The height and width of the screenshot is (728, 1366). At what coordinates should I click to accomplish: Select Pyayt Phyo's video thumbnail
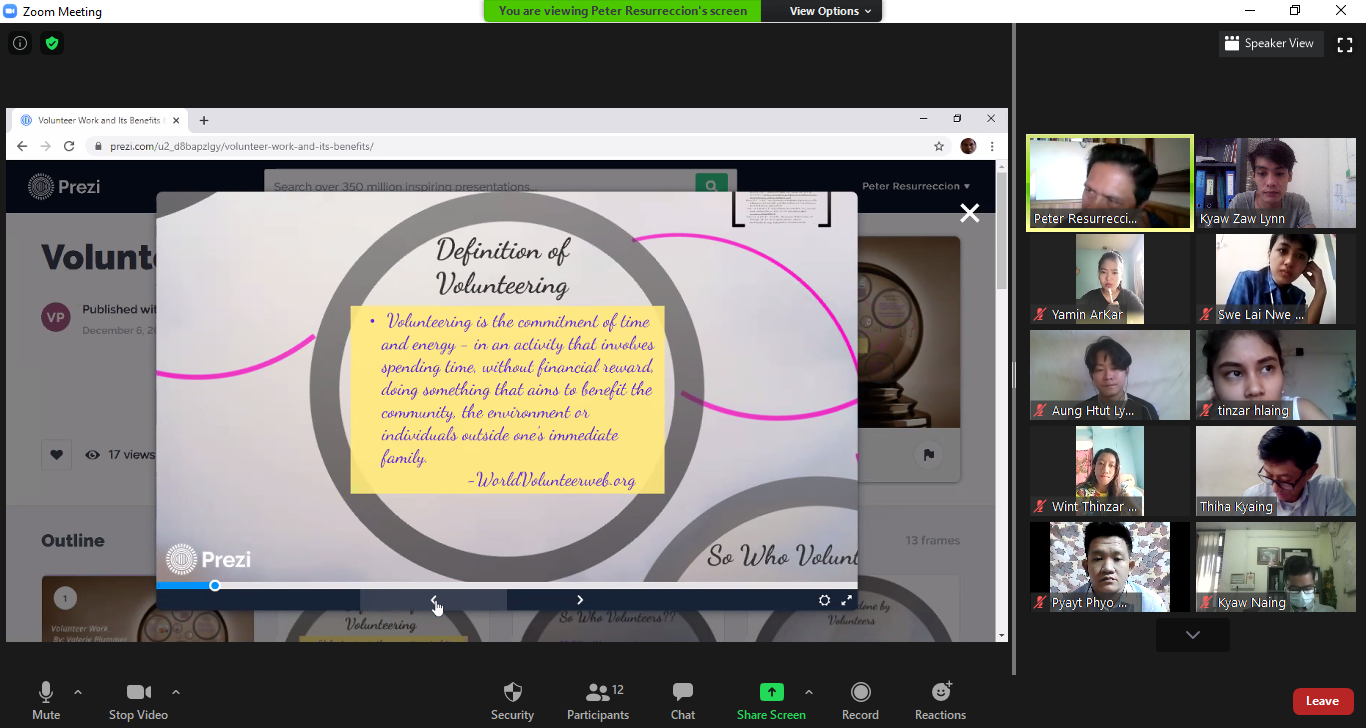click(1110, 567)
